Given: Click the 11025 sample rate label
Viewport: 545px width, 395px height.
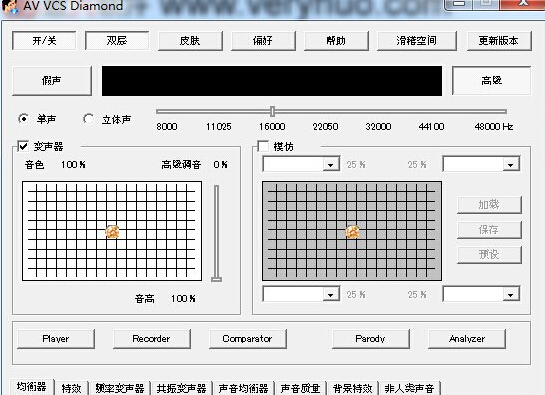Looking at the screenshot, I should pyautogui.click(x=219, y=127).
